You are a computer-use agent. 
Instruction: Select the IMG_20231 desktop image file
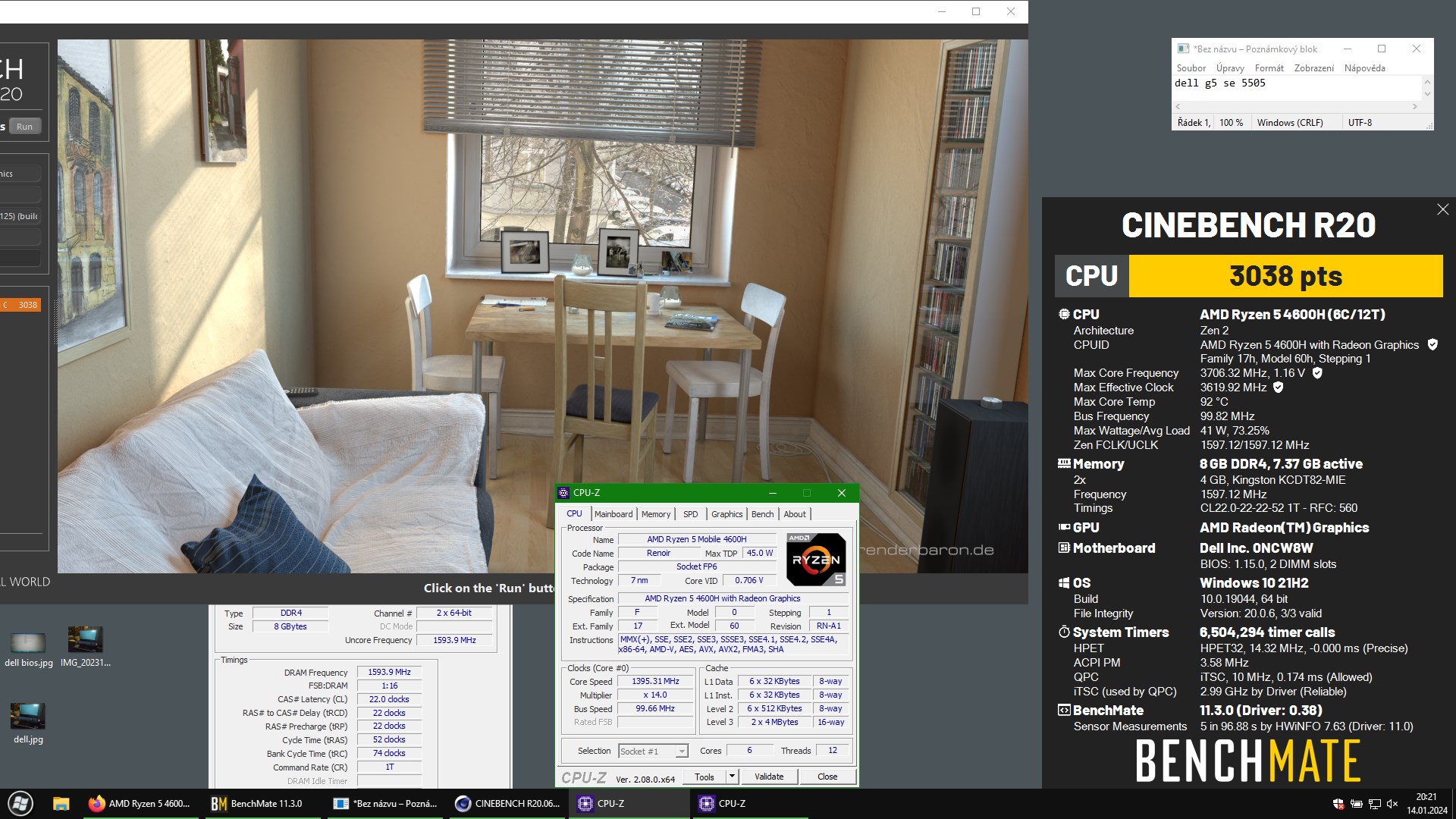pyautogui.click(x=86, y=647)
